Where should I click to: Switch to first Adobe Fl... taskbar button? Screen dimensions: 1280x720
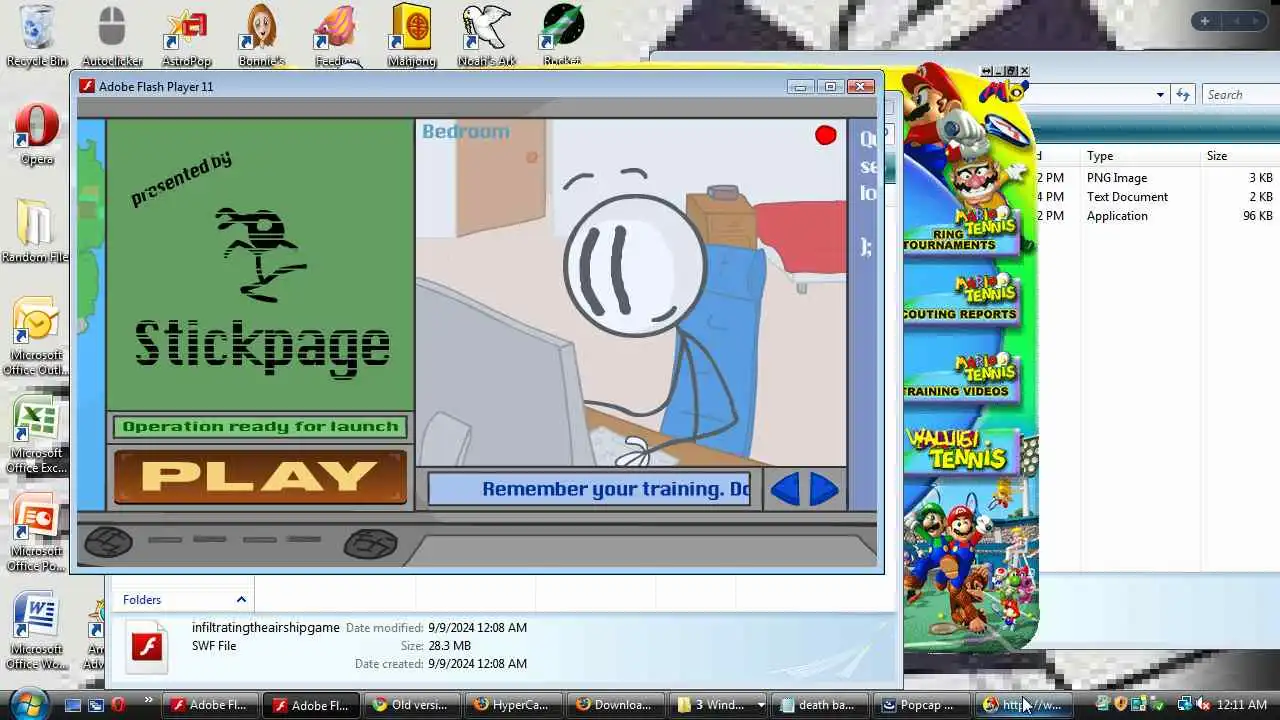[x=210, y=705]
